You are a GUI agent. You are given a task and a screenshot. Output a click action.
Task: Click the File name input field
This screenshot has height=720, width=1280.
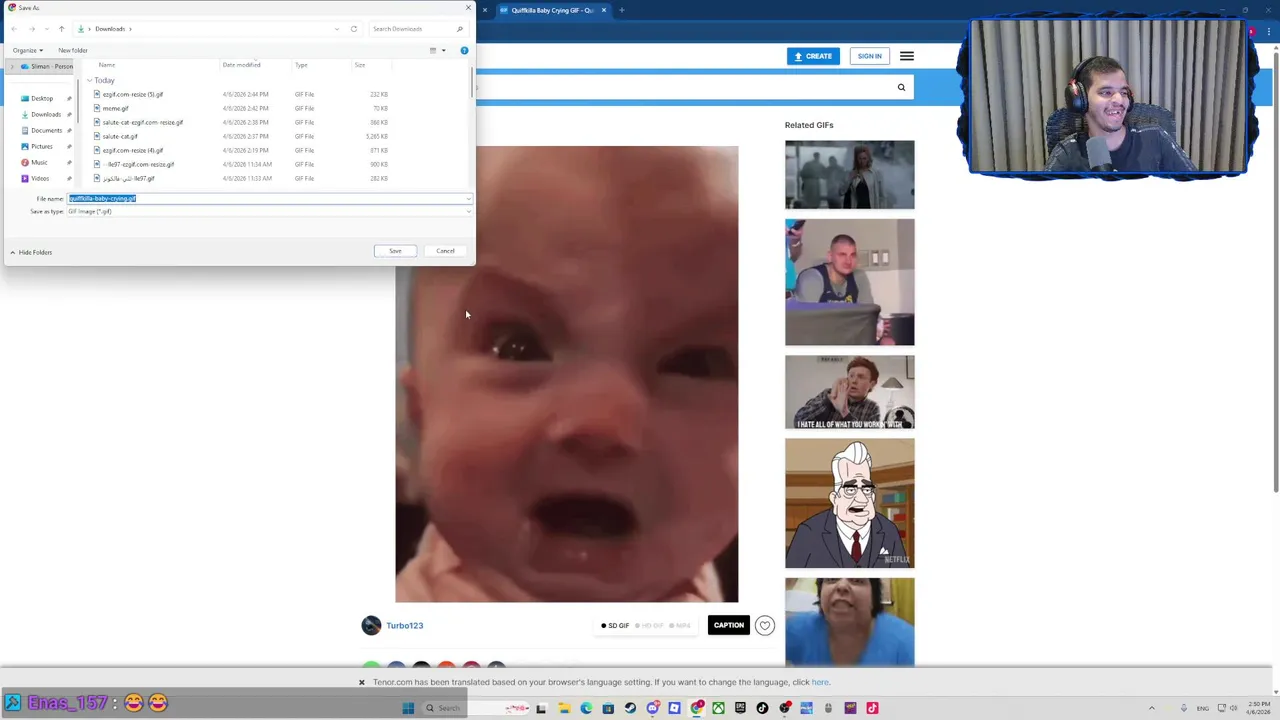[268, 198]
